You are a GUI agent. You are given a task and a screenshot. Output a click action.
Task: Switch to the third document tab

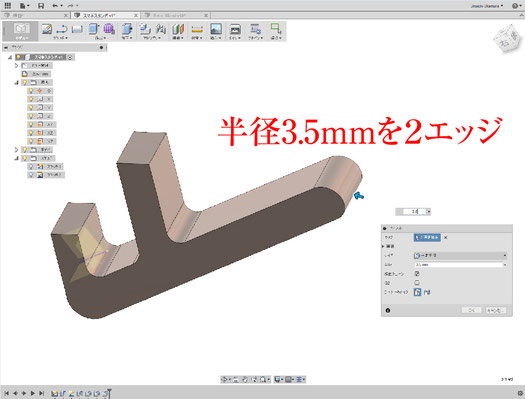(175, 15)
